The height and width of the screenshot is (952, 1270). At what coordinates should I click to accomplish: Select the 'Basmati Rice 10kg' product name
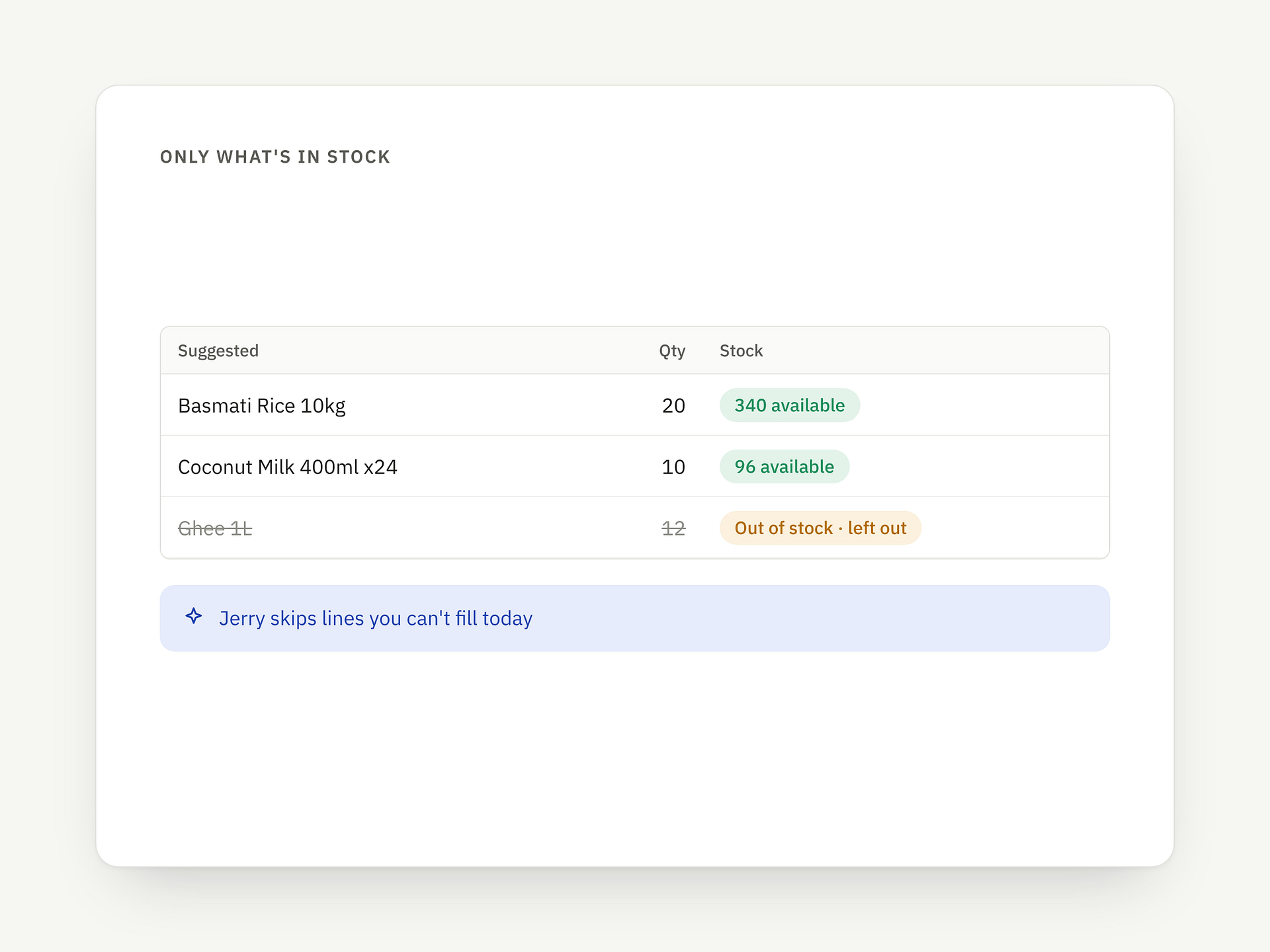(262, 406)
